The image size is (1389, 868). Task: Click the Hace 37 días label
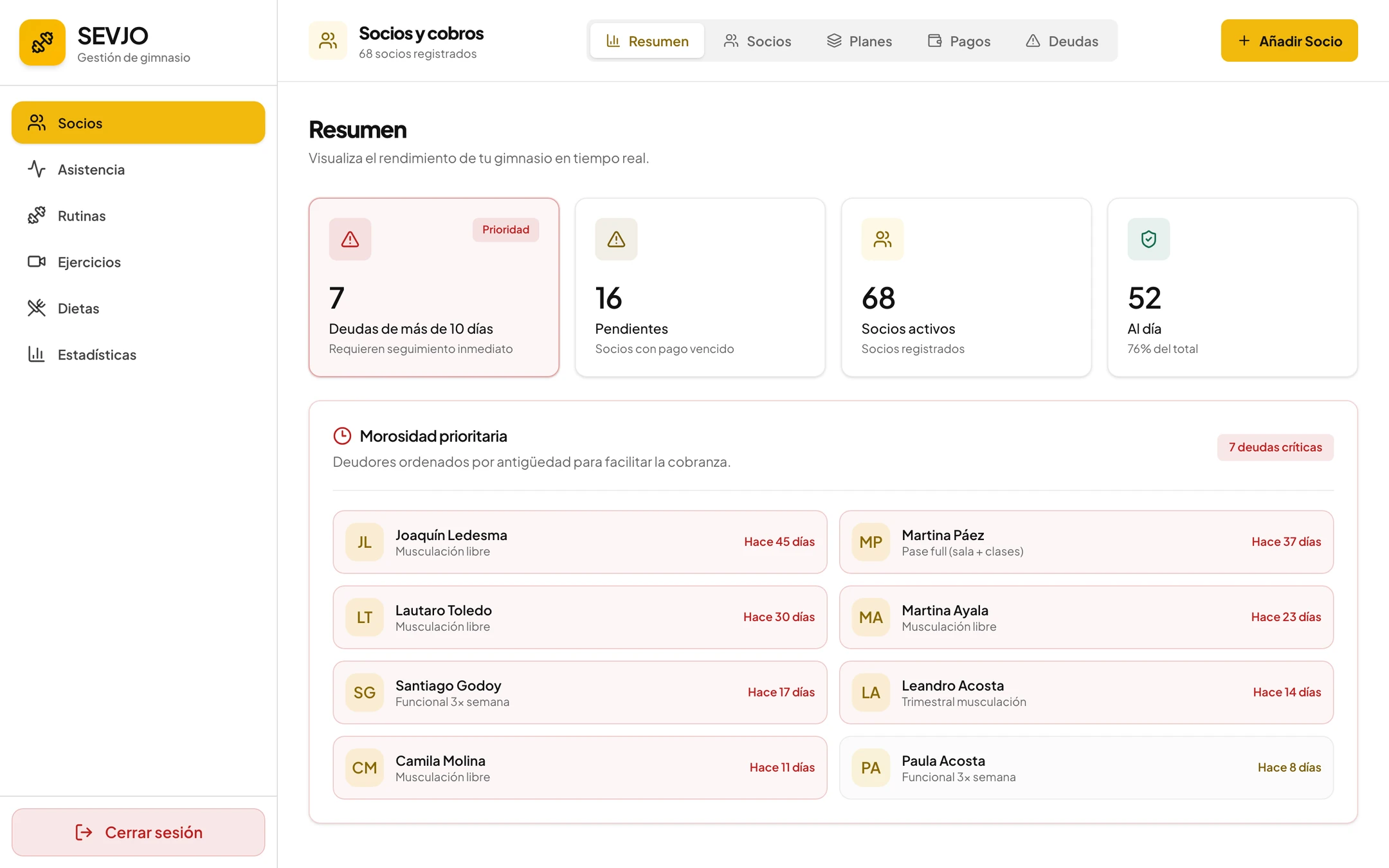coord(1286,541)
